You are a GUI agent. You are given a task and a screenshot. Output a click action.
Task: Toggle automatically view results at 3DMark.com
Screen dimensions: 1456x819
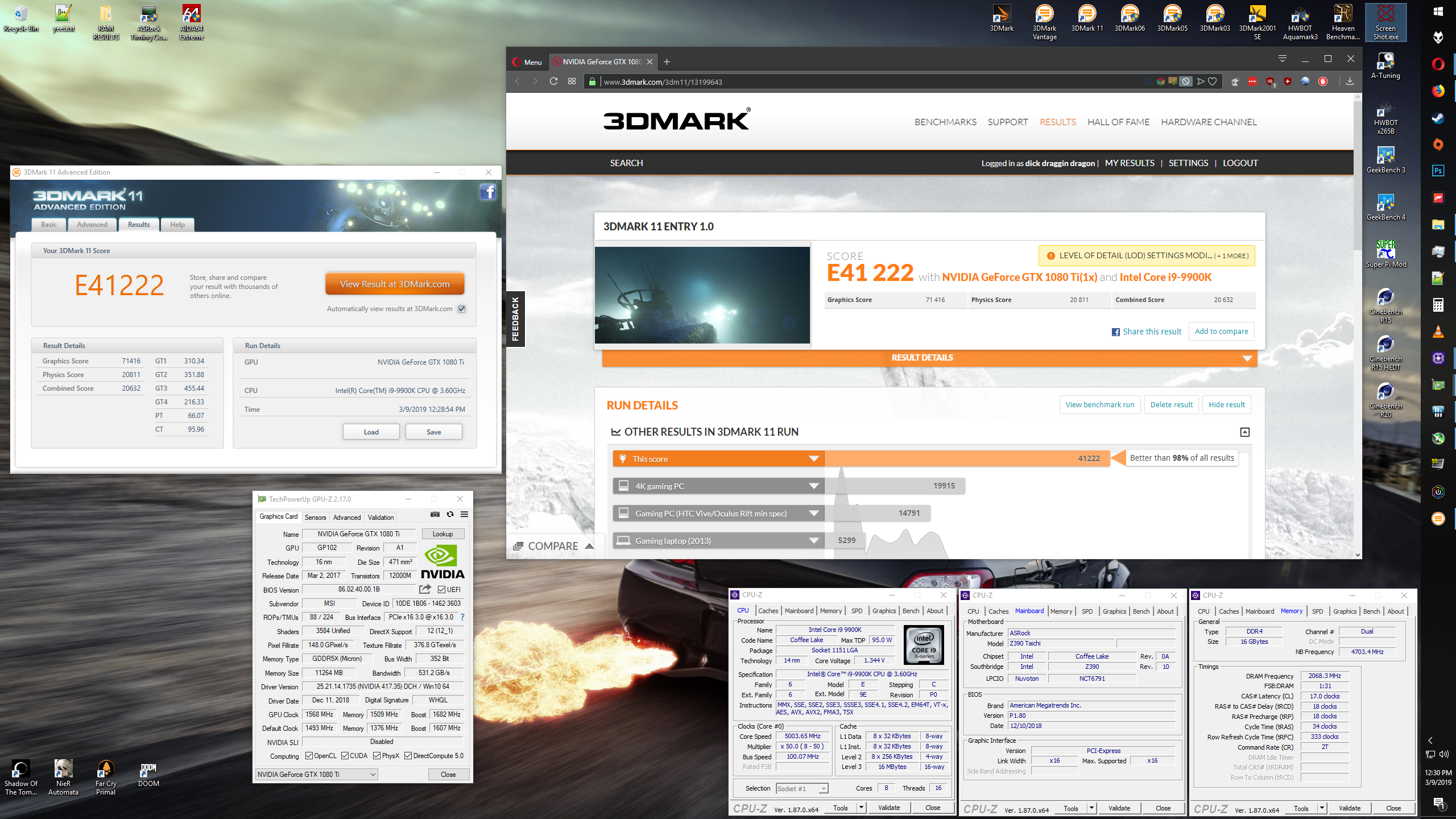point(462,309)
